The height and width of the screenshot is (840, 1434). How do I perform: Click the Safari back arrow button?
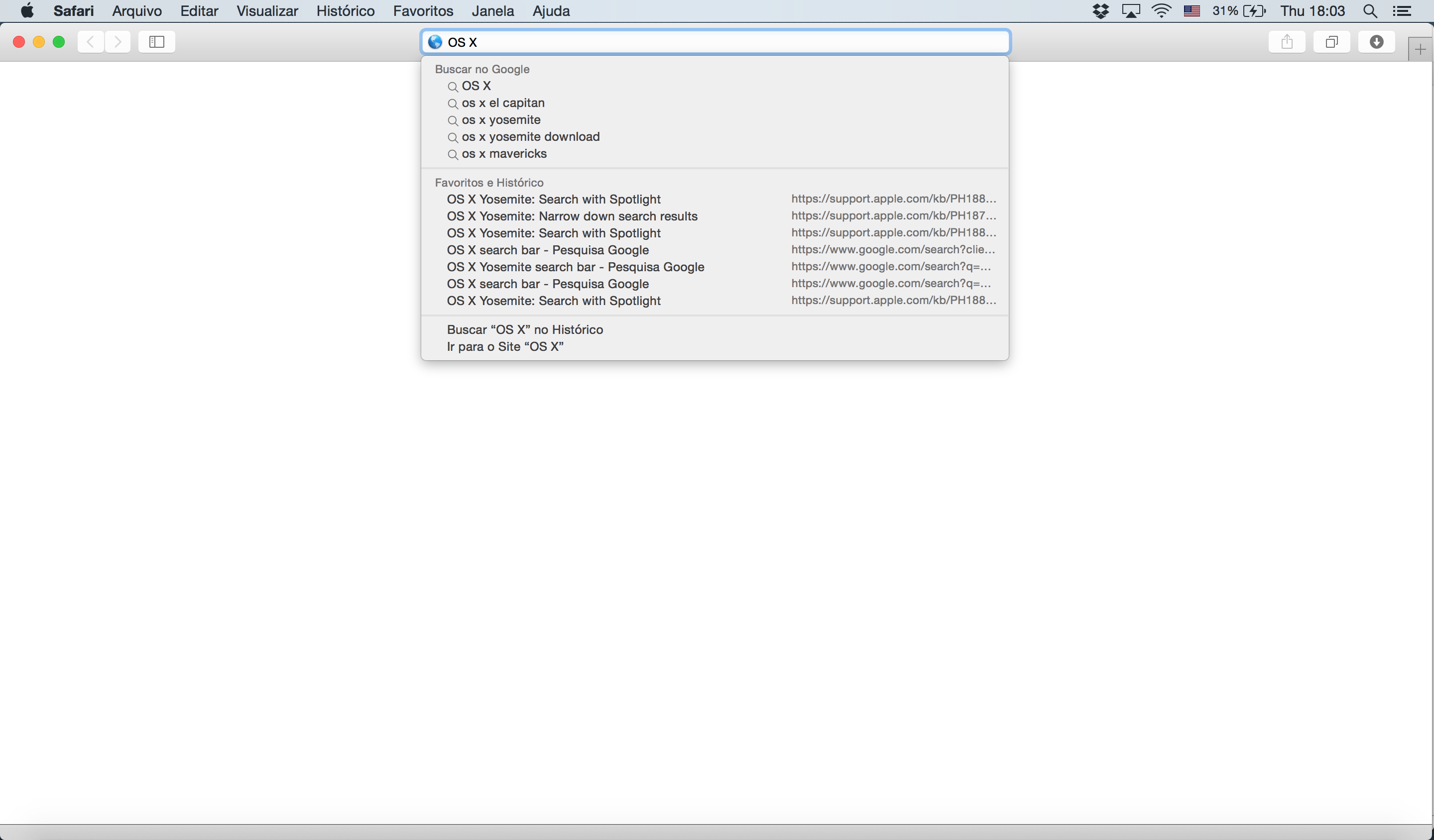tap(91, 42)
